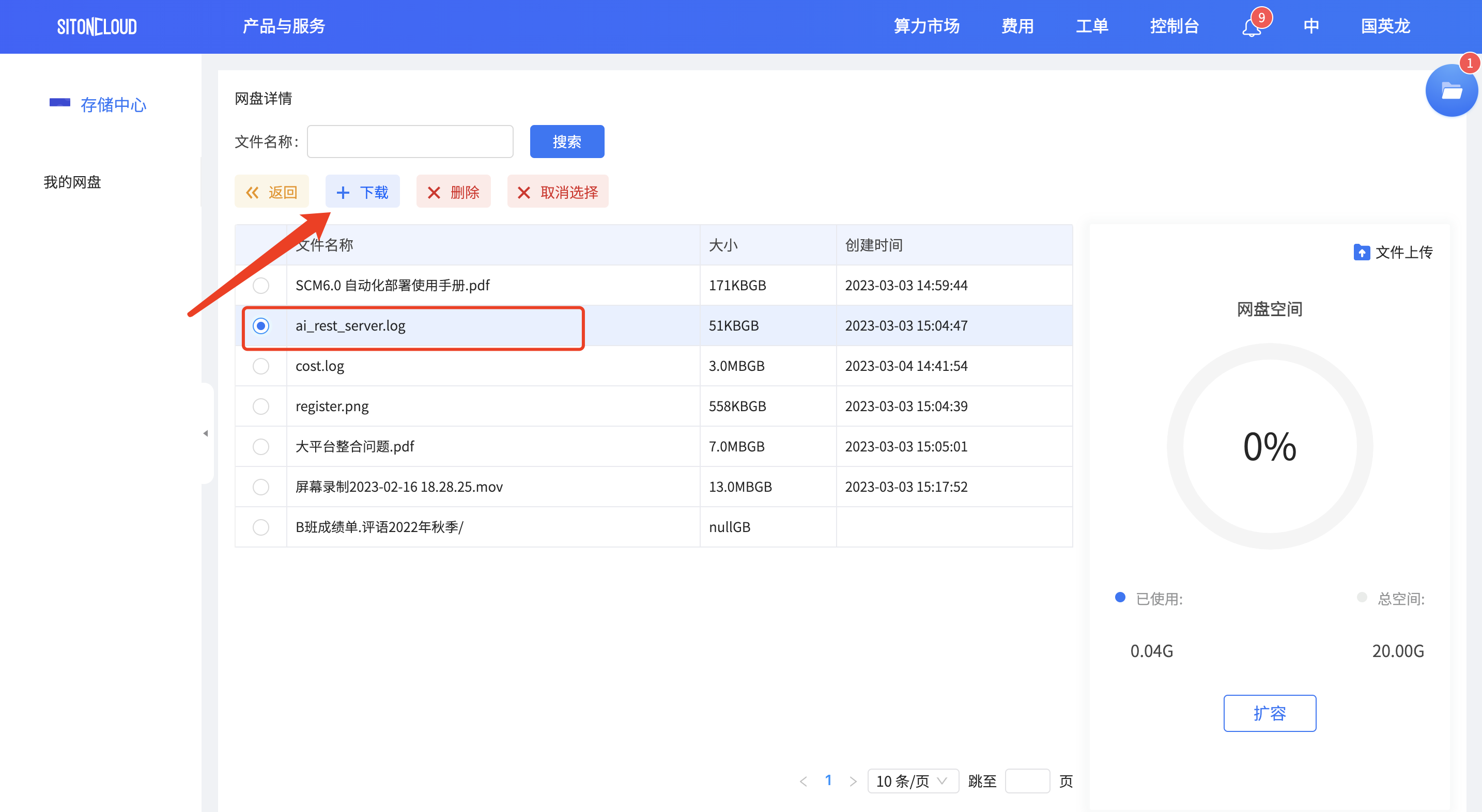Click the 20.00G total space value
The height and width of the screenshot is (812, 1482).
click(x=1398, y=651)
